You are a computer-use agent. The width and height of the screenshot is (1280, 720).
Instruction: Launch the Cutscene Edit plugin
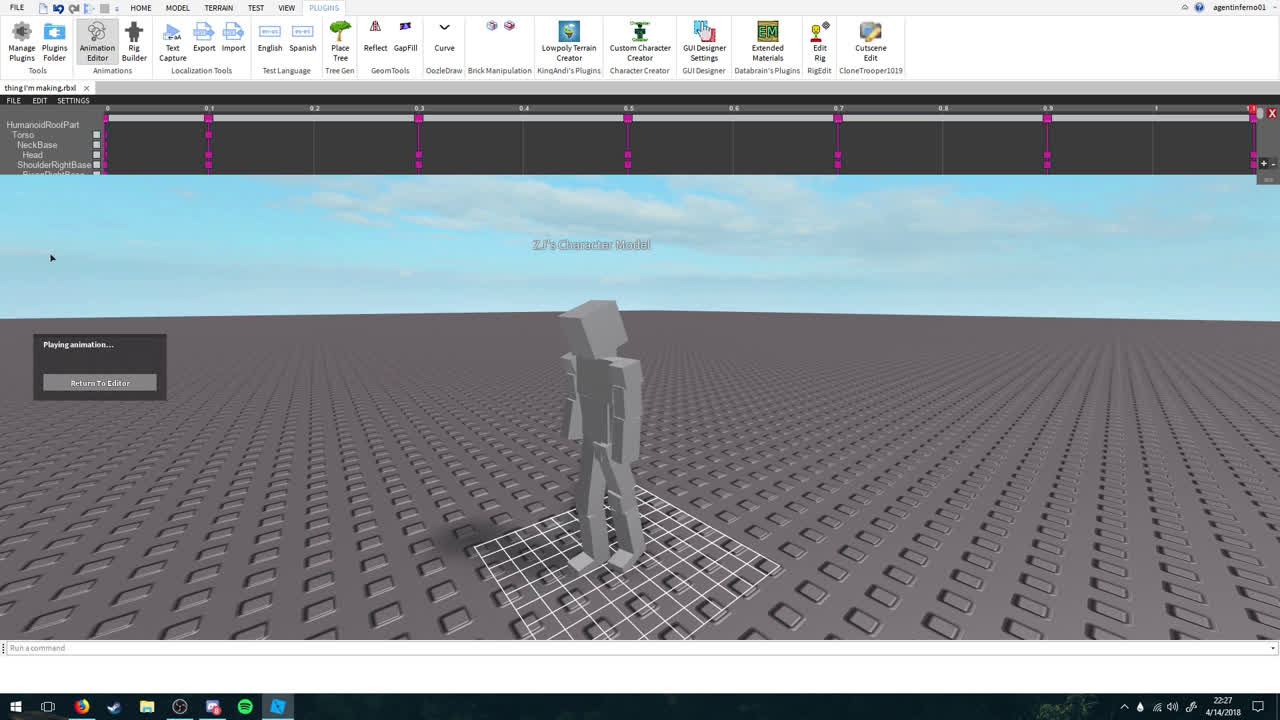point(870,42)
